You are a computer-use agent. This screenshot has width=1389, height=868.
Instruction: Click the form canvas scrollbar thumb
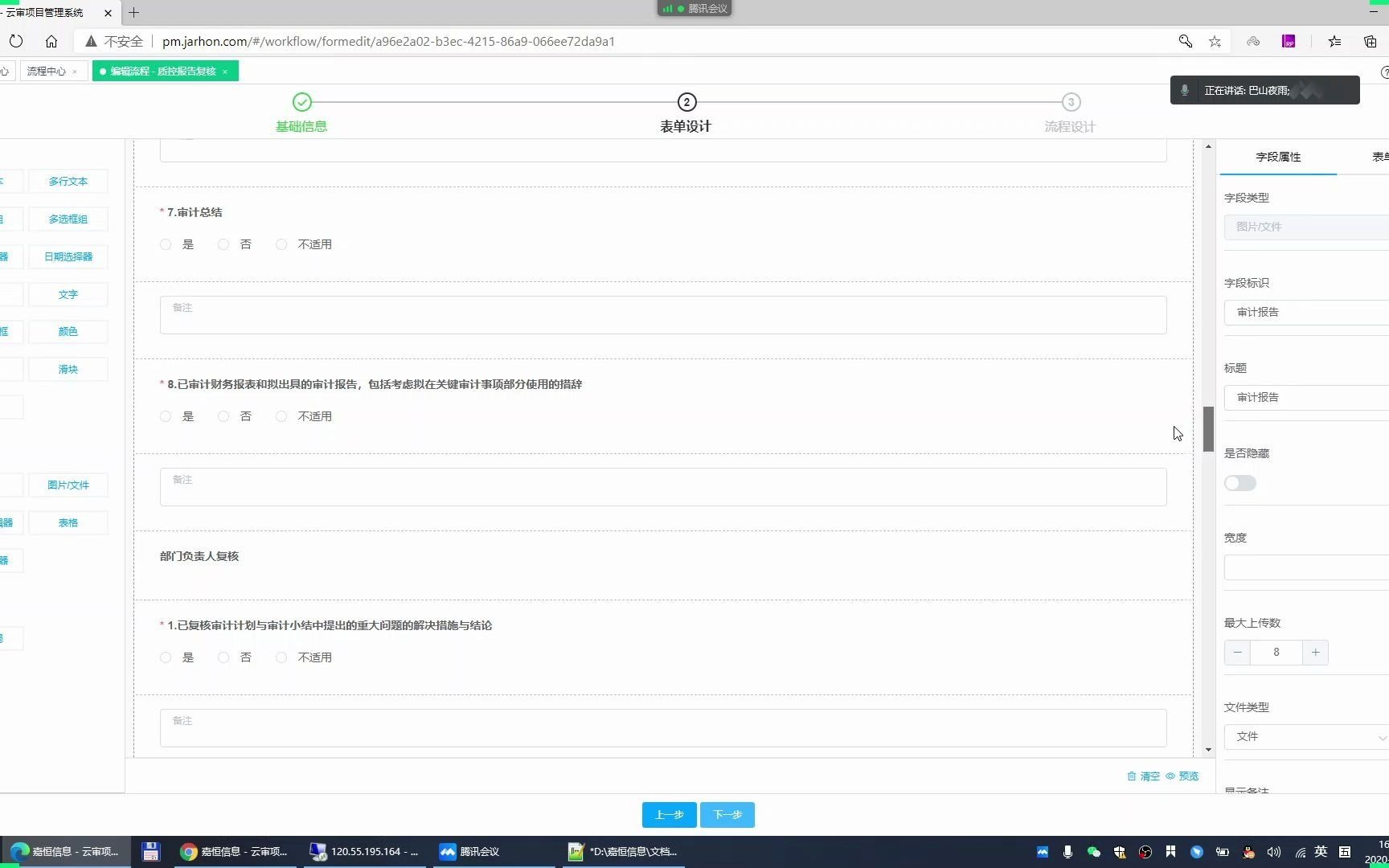[1208, 429]
